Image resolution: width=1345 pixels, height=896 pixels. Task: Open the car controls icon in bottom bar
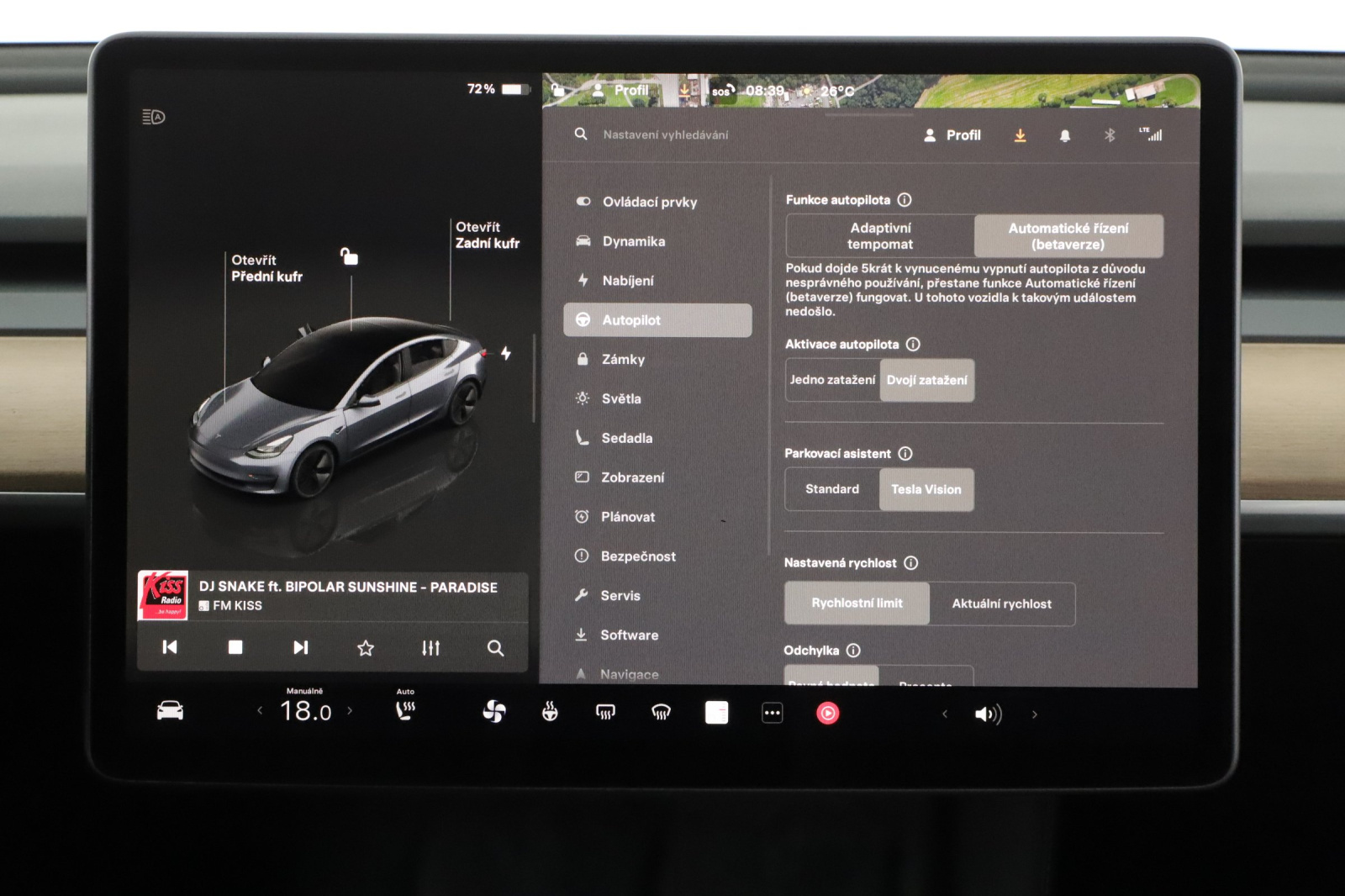pyautogui.click(x=170, y=711)
